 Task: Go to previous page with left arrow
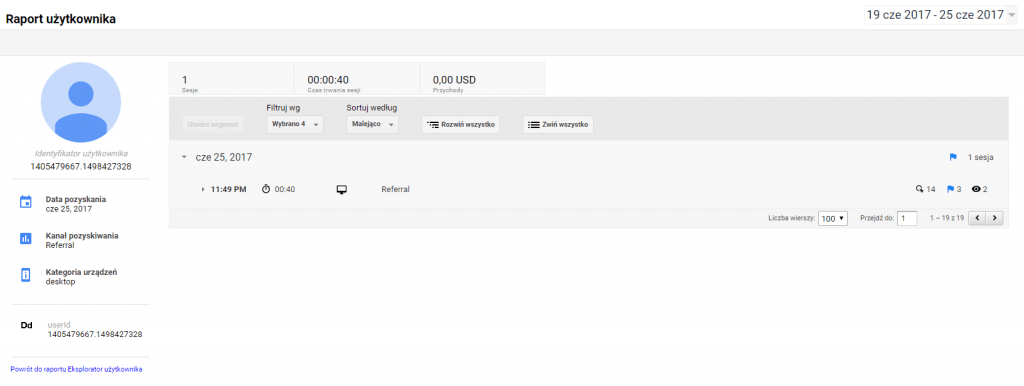977,218
